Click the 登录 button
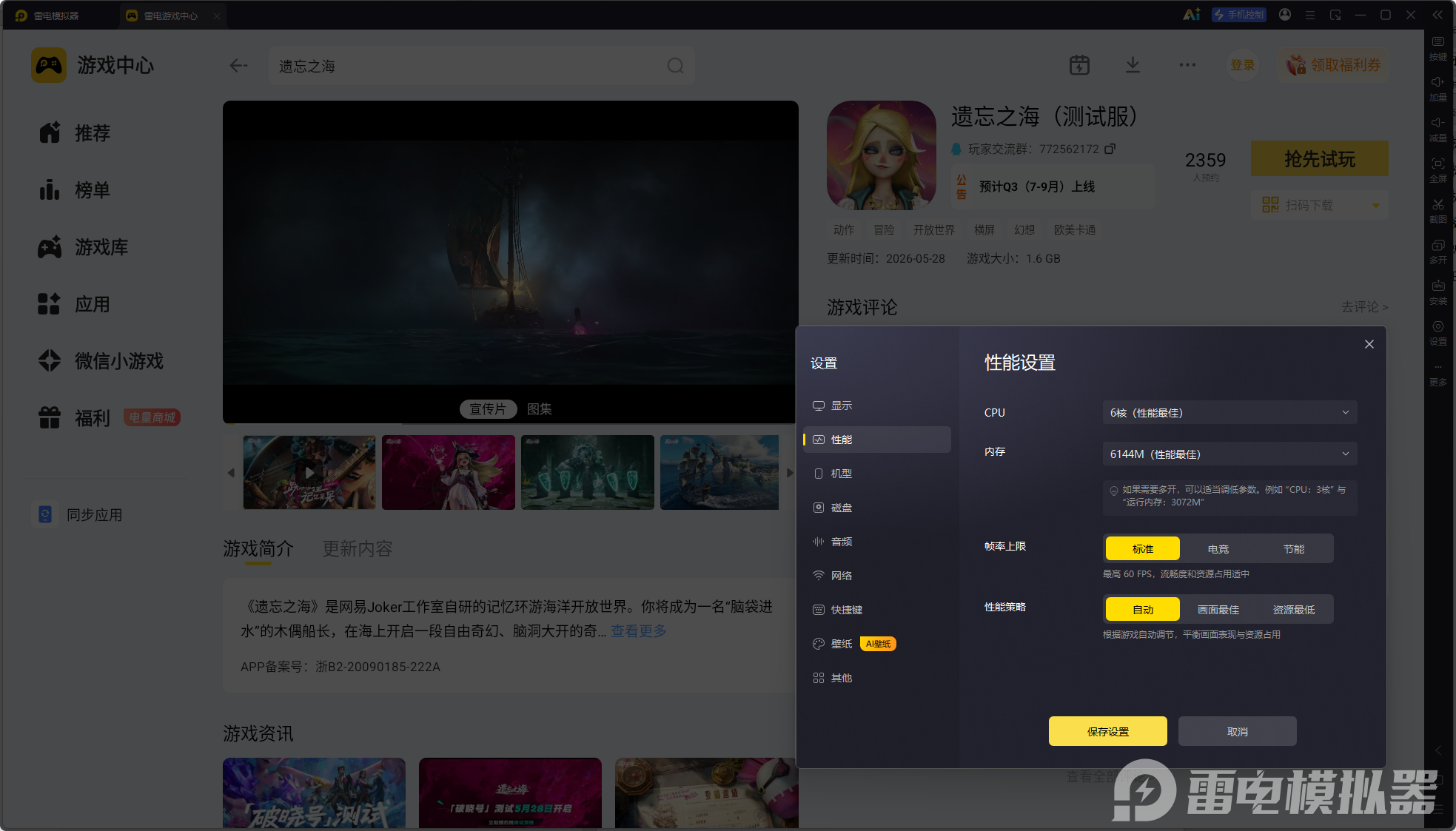This screenshot has height=831, width=1456. click(1242, 65)
